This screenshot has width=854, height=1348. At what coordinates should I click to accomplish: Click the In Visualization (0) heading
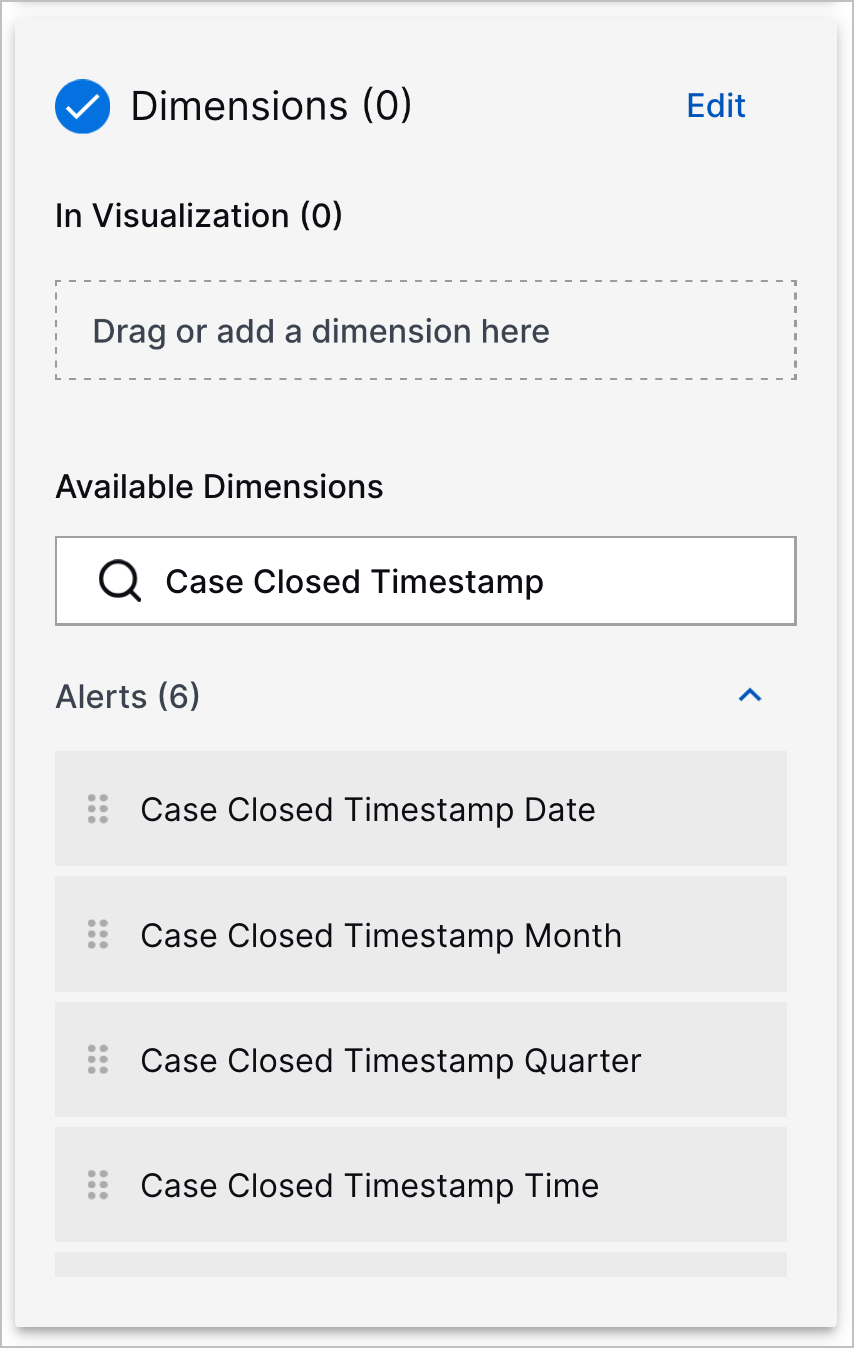coord(198,215)
